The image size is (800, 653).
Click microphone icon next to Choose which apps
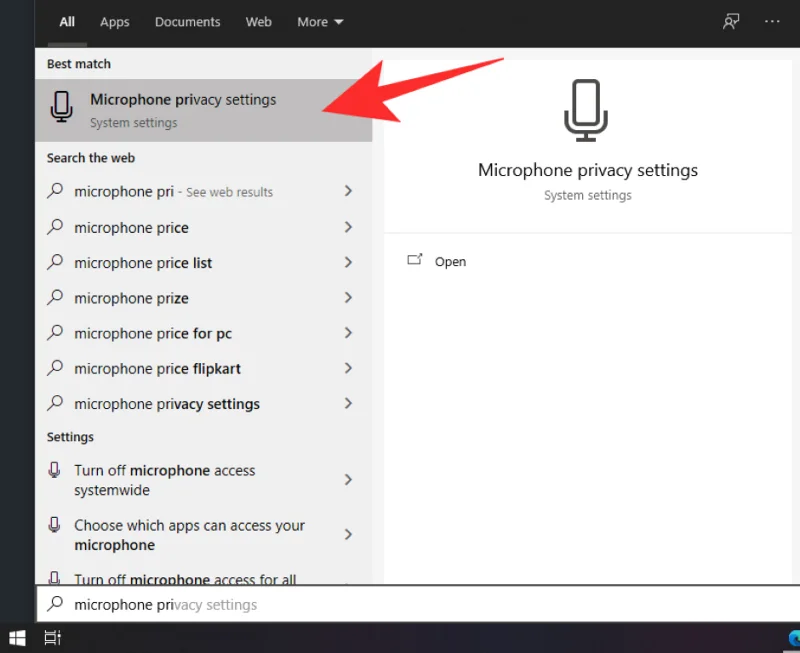click(x=56, y=526)
